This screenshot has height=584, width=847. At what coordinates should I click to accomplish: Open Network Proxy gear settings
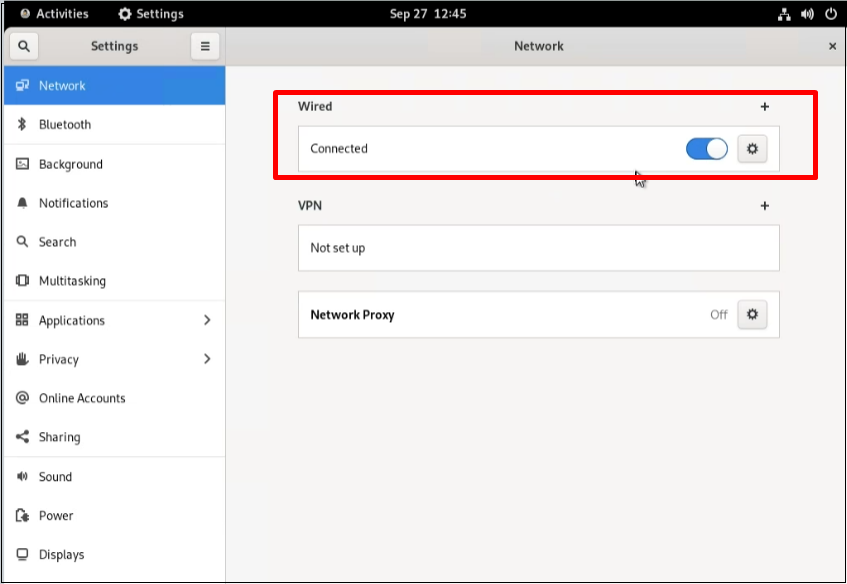pos(752,315)
